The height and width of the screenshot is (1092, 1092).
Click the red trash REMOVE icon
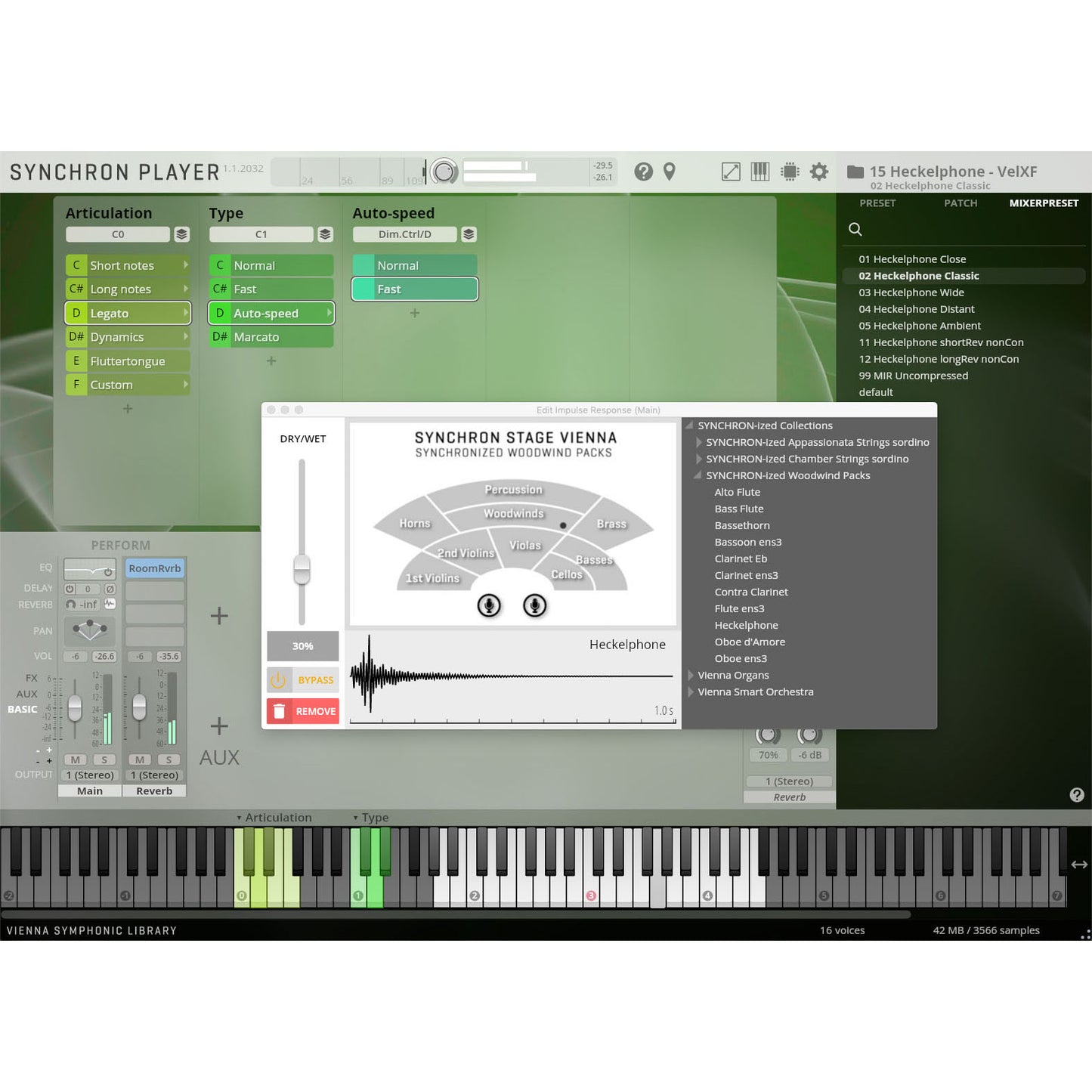279,711
